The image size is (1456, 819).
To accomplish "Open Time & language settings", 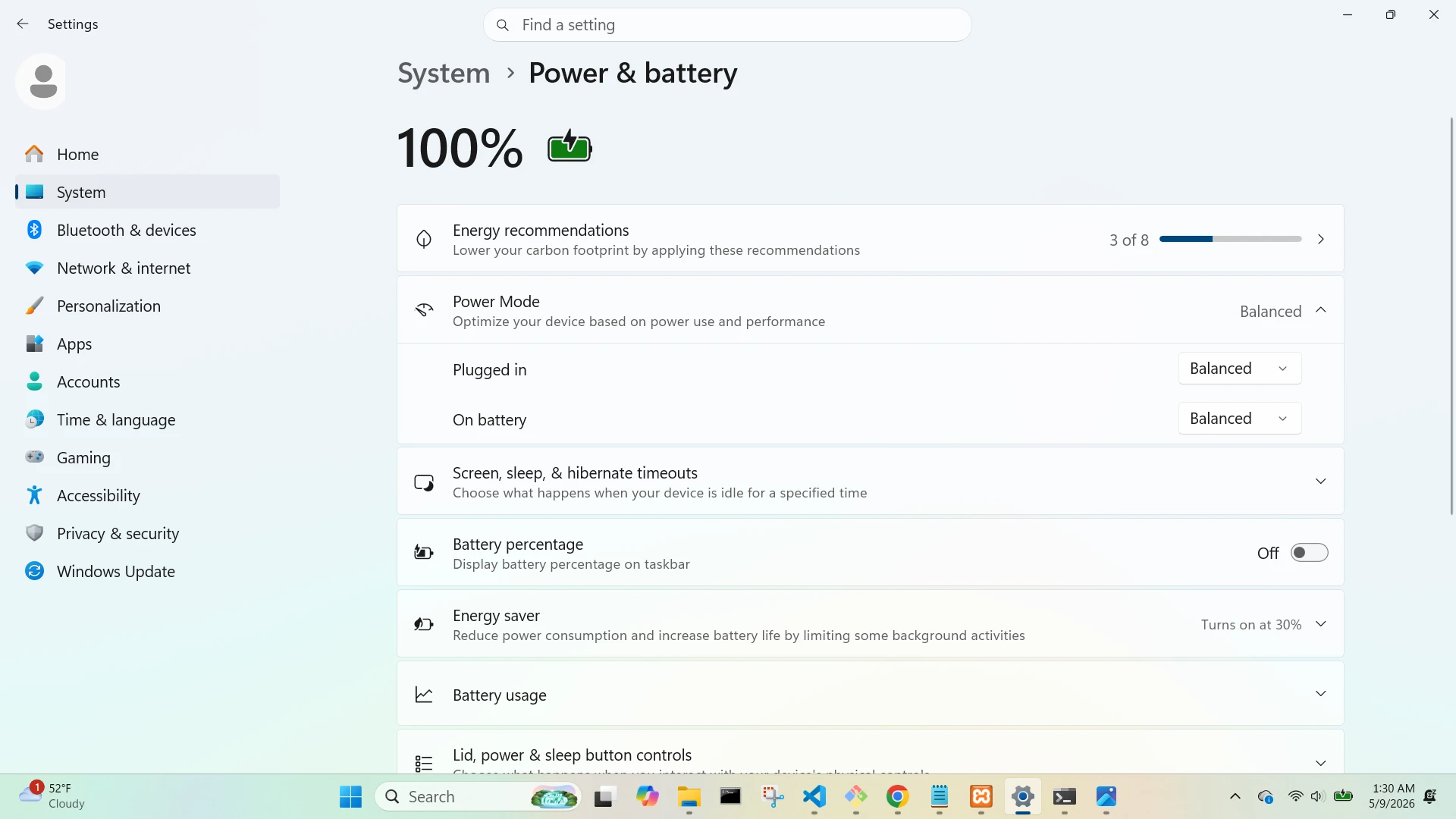I will tap(148, 419).
